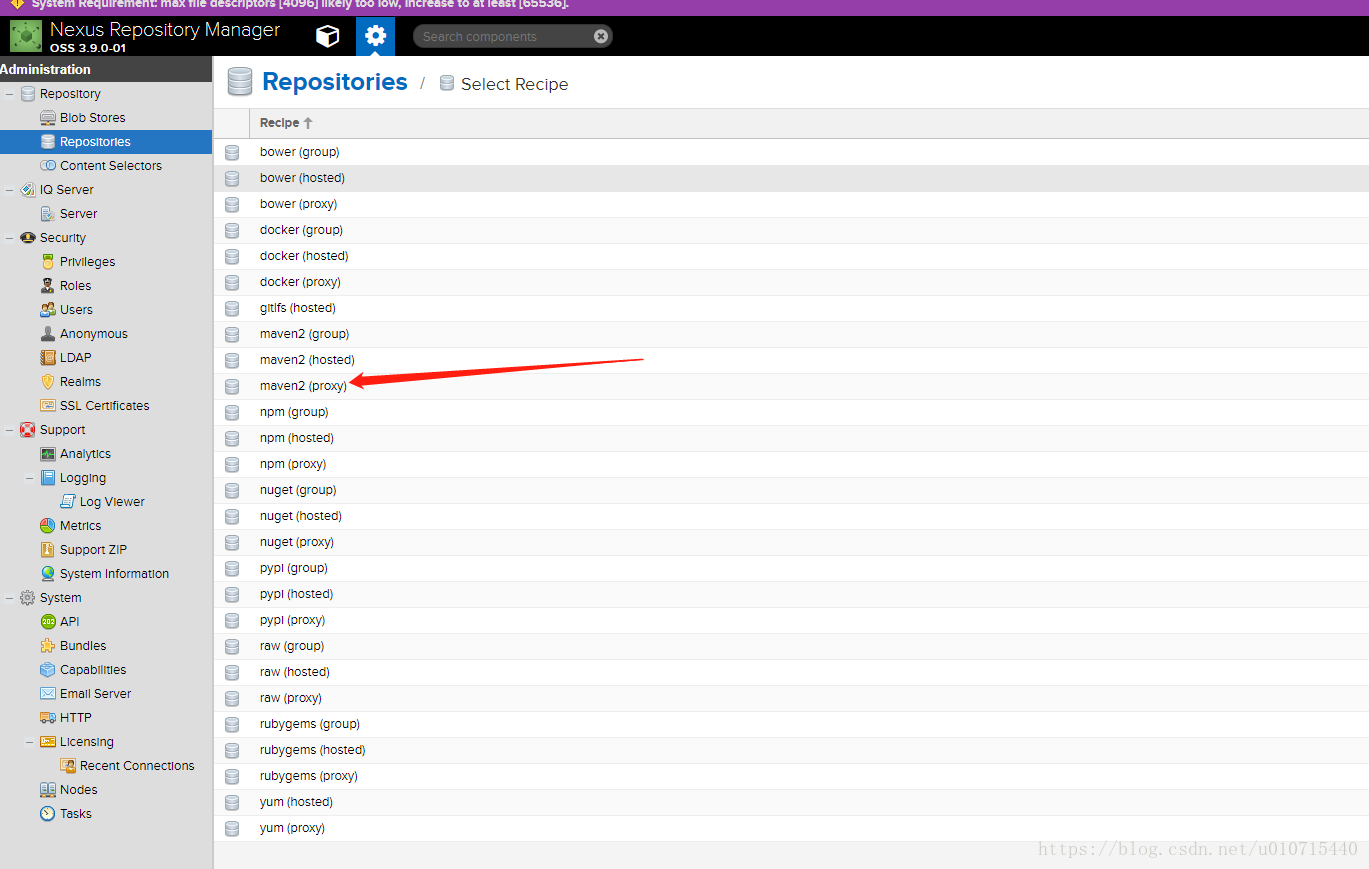Screen dimensions: 1369x869
Task: Open the Nodes icon
Action: point(47,790)
